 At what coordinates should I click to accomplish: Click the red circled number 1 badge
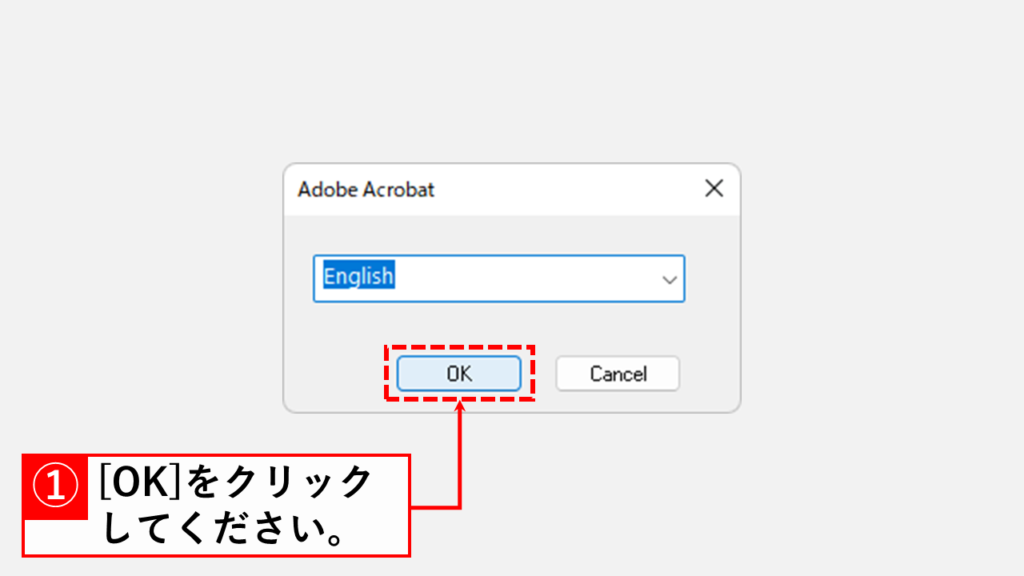[x=55, y=487]
